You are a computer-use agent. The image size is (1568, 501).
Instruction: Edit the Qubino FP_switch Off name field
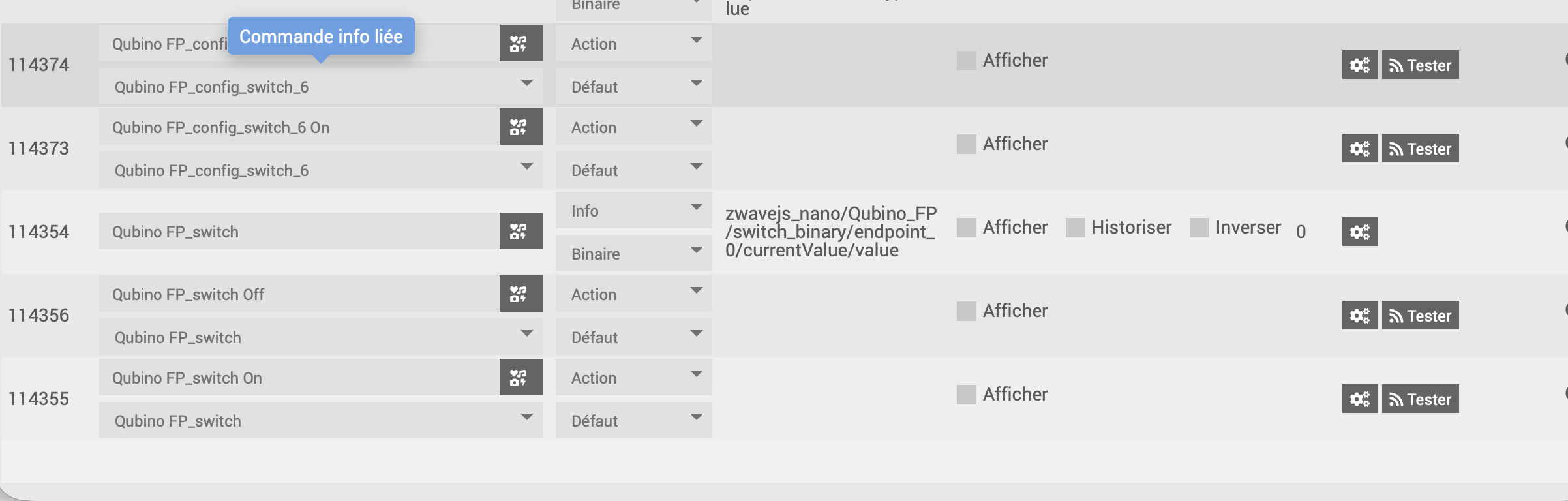(x=299, y=294)
